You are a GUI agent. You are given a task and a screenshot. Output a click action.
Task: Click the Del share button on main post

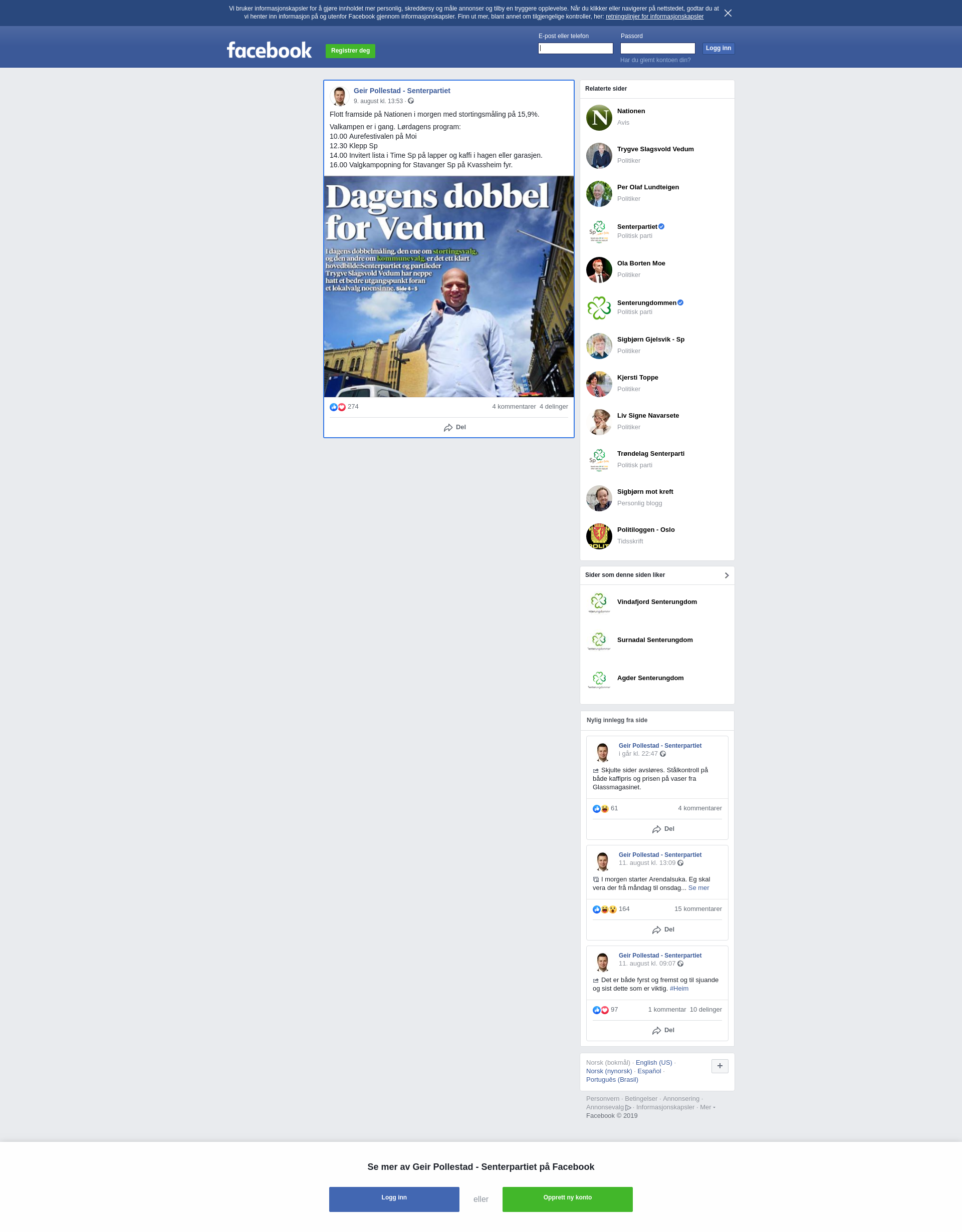tap(455, 428)
